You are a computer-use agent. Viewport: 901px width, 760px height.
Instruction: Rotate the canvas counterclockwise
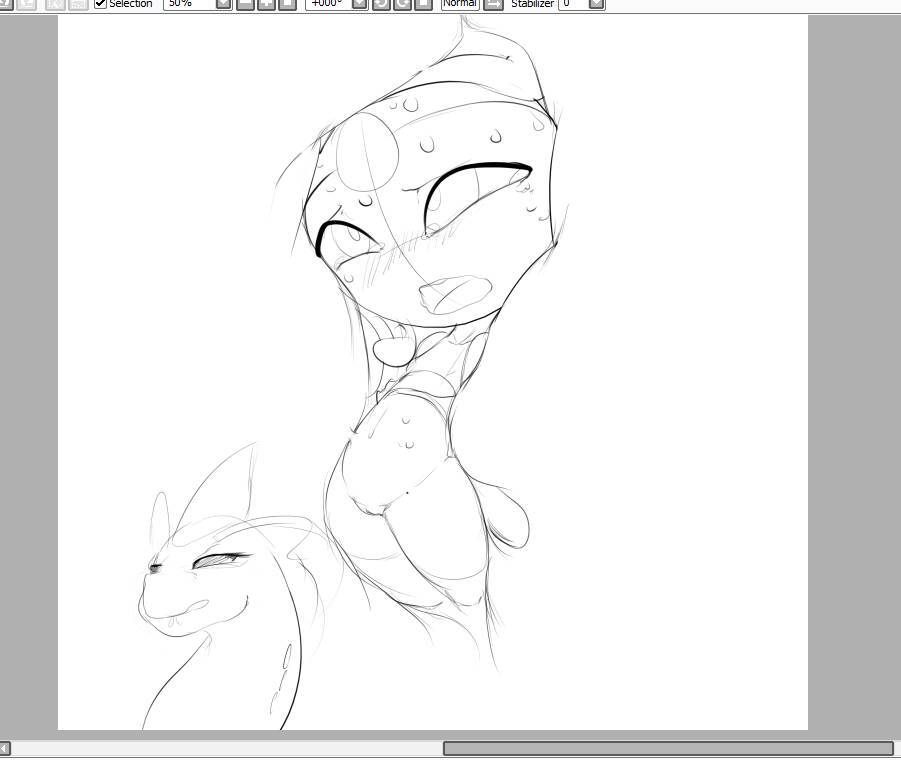click(x=381, y=4)
